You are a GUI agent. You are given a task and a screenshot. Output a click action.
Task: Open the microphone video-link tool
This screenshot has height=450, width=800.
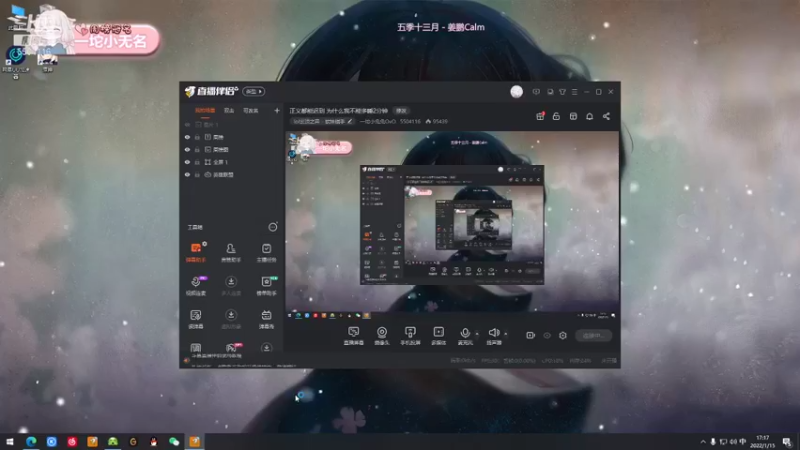195,286
